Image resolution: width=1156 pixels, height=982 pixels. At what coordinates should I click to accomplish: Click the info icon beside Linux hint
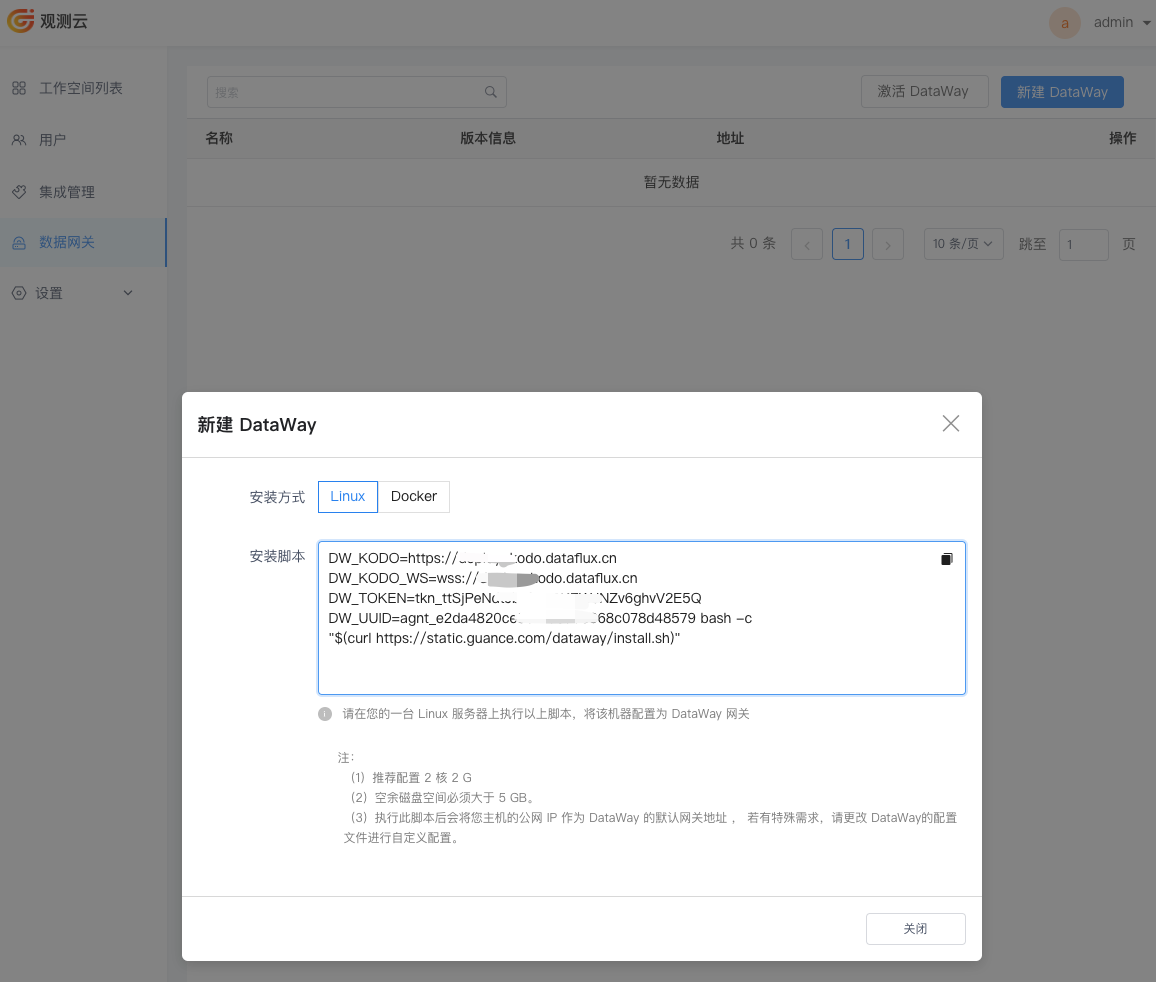(324, 714)
